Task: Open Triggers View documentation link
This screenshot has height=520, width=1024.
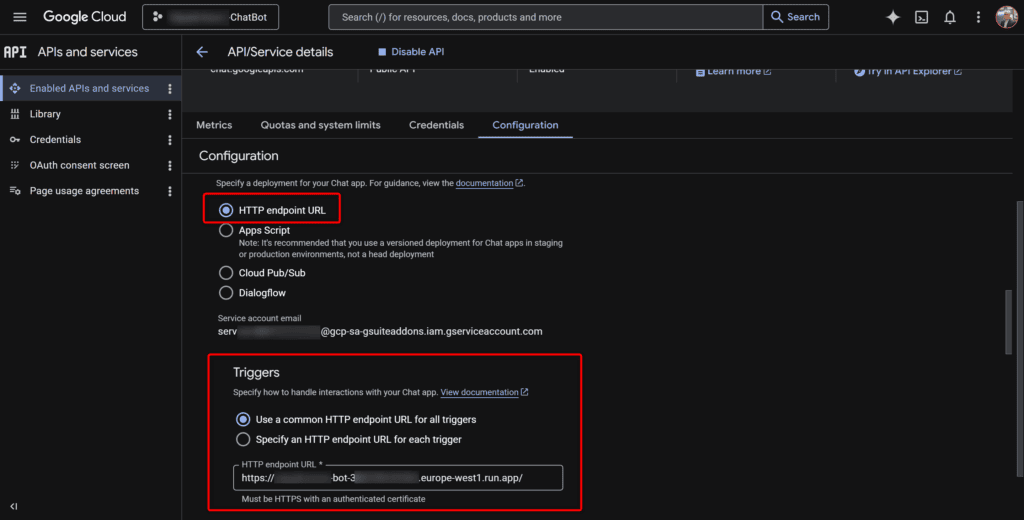Action: tap(484, 393)
